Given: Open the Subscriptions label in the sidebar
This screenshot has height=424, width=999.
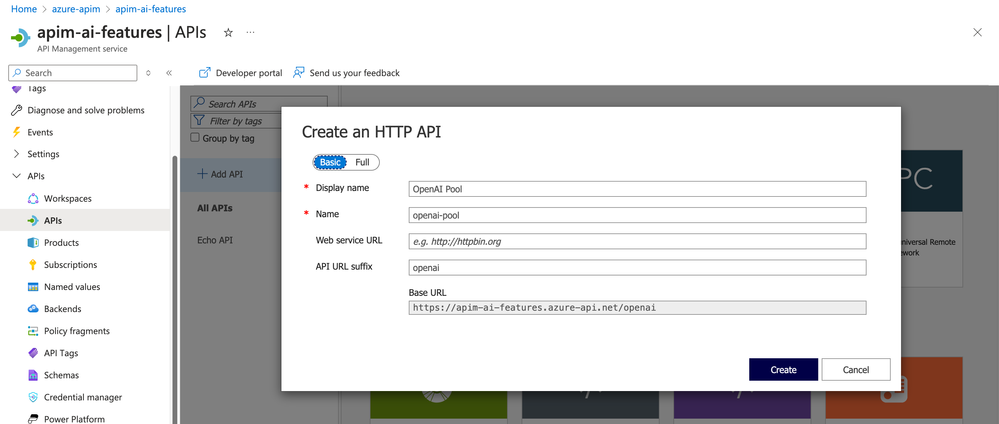Looking at the screenshot, I should point(71,265).
